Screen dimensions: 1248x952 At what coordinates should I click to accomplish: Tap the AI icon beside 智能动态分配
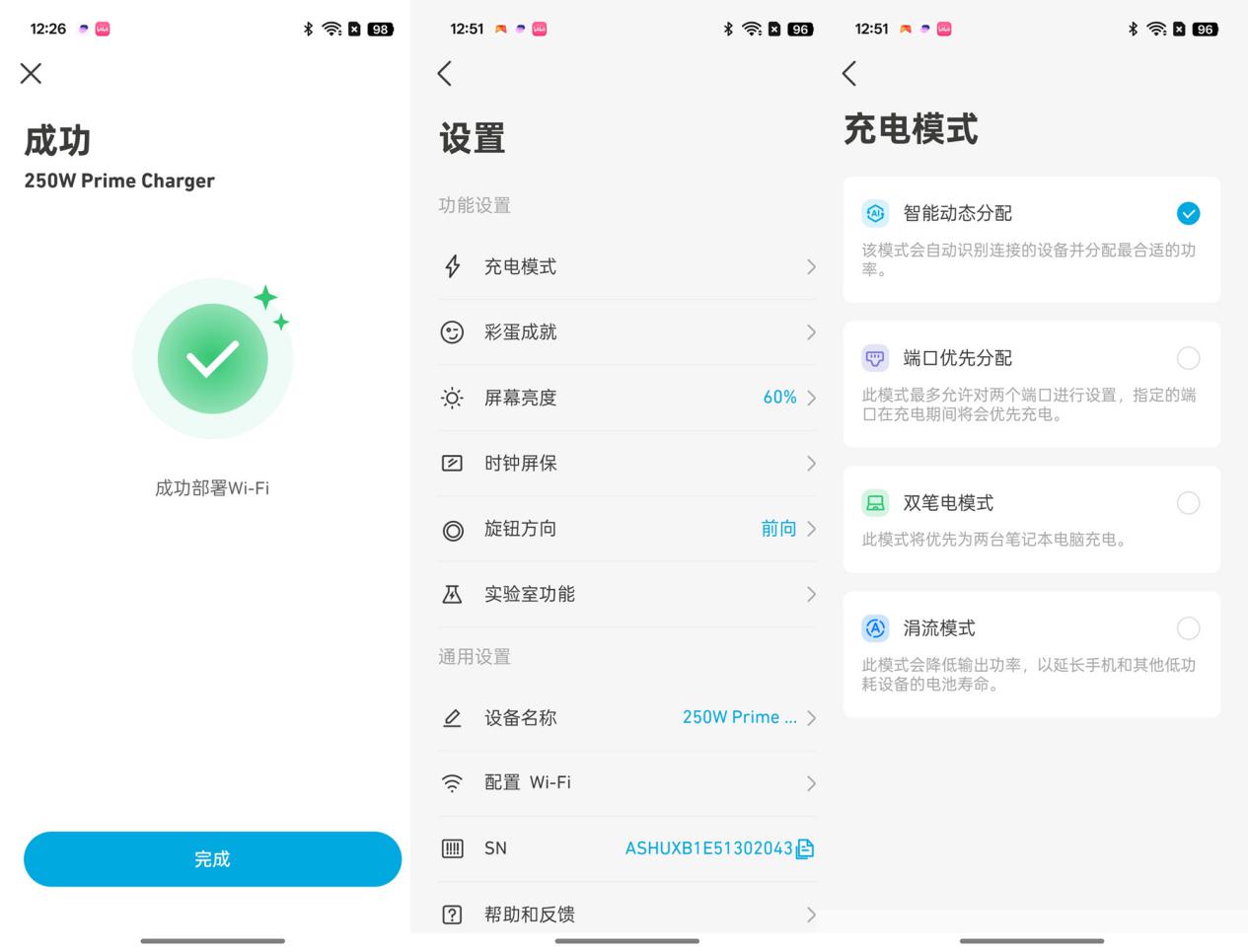coord(875,213)
